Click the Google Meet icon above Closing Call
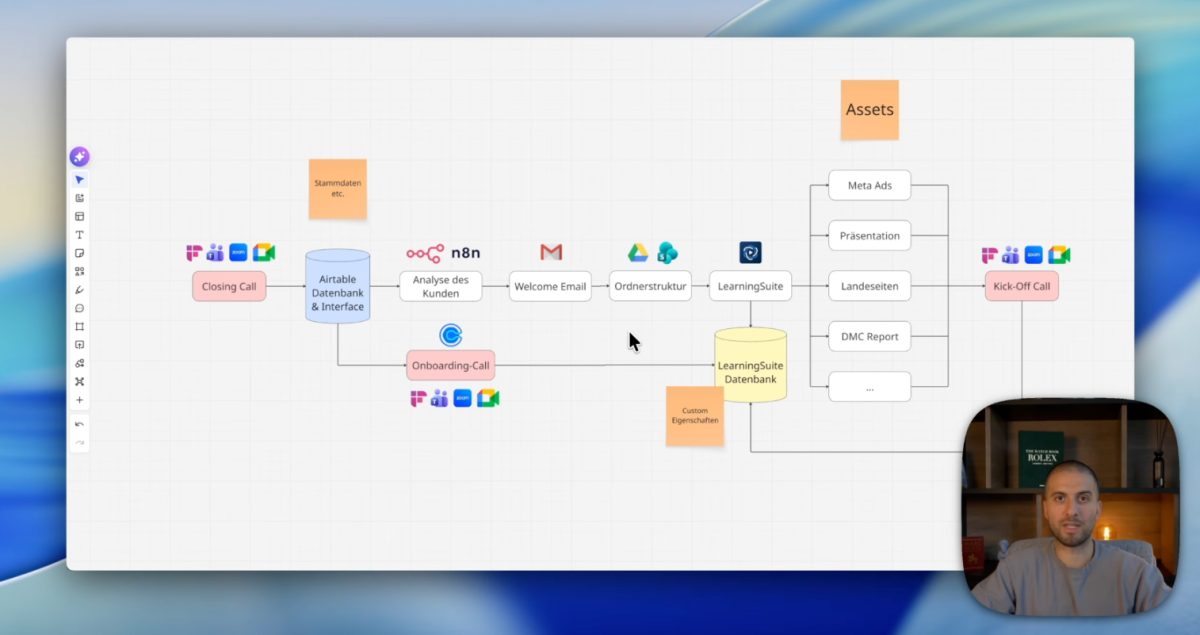 (x=264, y=253)
